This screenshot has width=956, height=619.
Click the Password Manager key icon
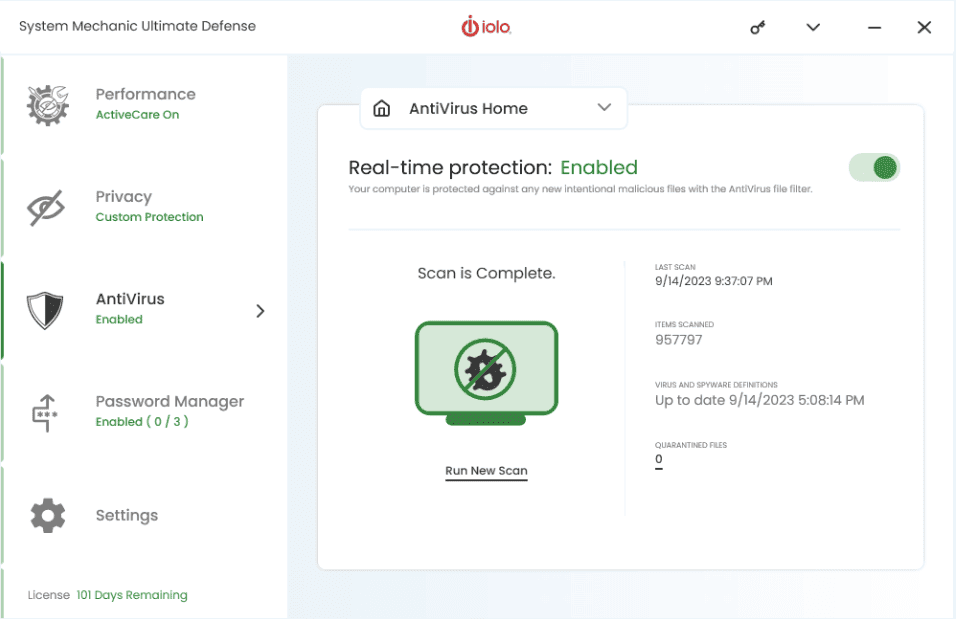(45, 413)
